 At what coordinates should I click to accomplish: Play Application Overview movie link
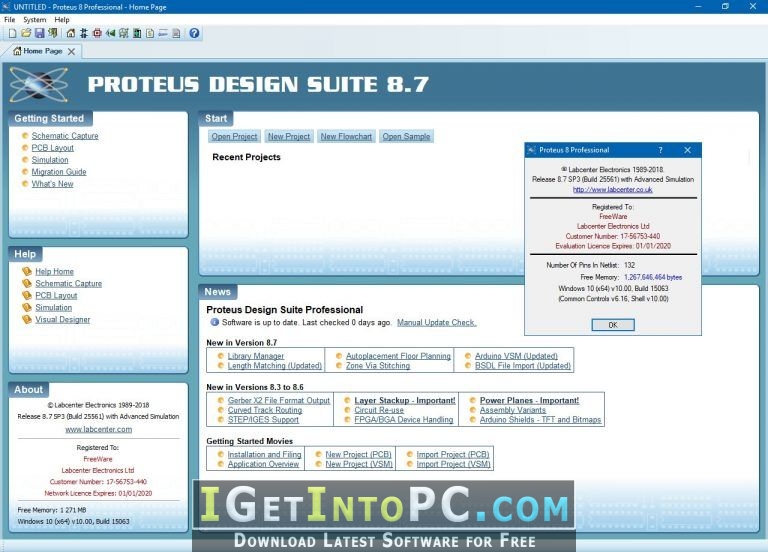pyautogui.click(x=263, y=464)
